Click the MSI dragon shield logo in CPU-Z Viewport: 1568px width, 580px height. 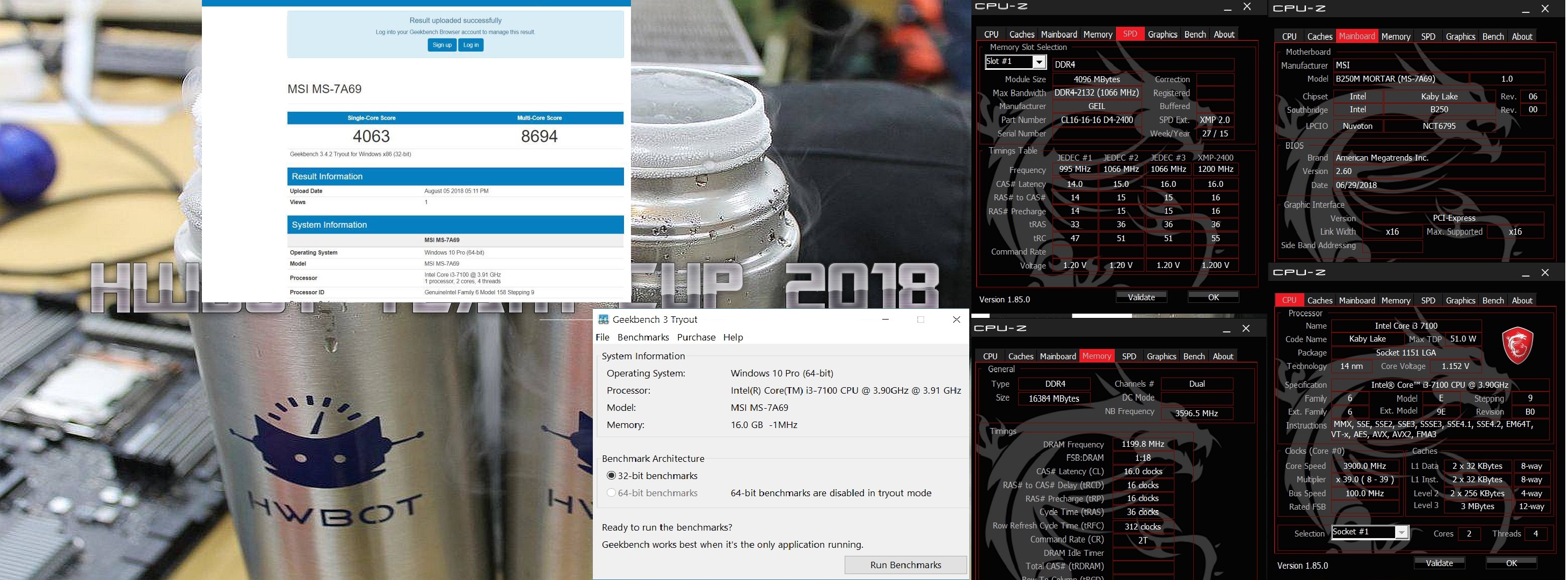click(1517, 345)
